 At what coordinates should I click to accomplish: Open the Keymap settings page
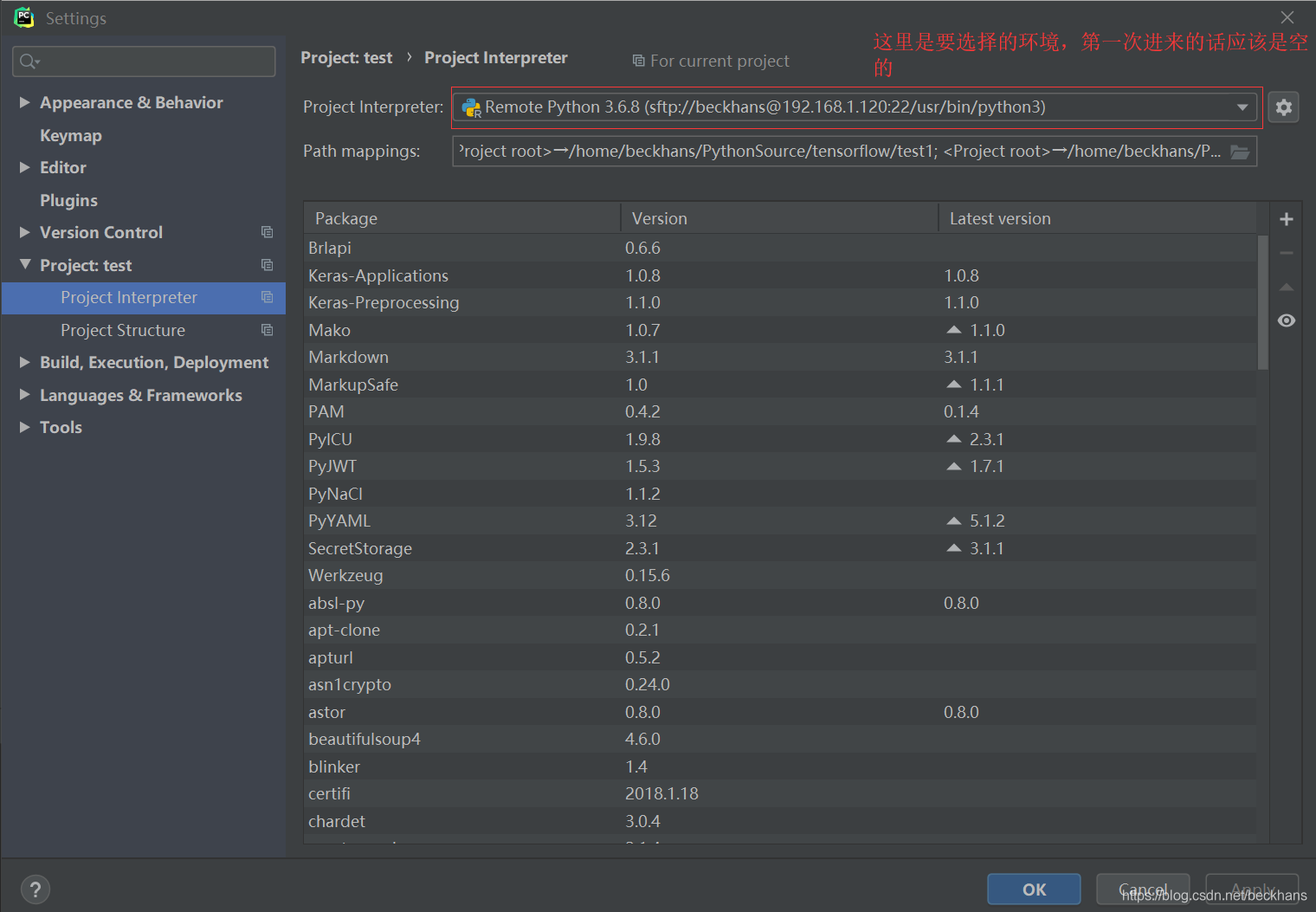[71, 135]
